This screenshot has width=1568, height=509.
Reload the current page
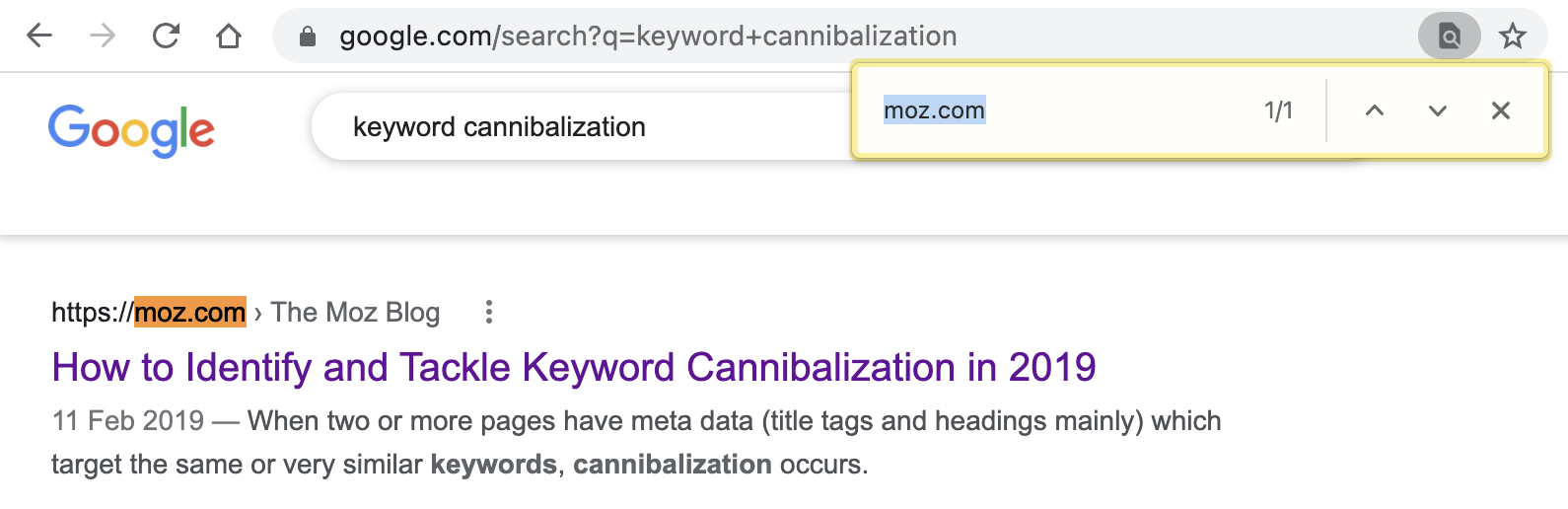(166, 36)
